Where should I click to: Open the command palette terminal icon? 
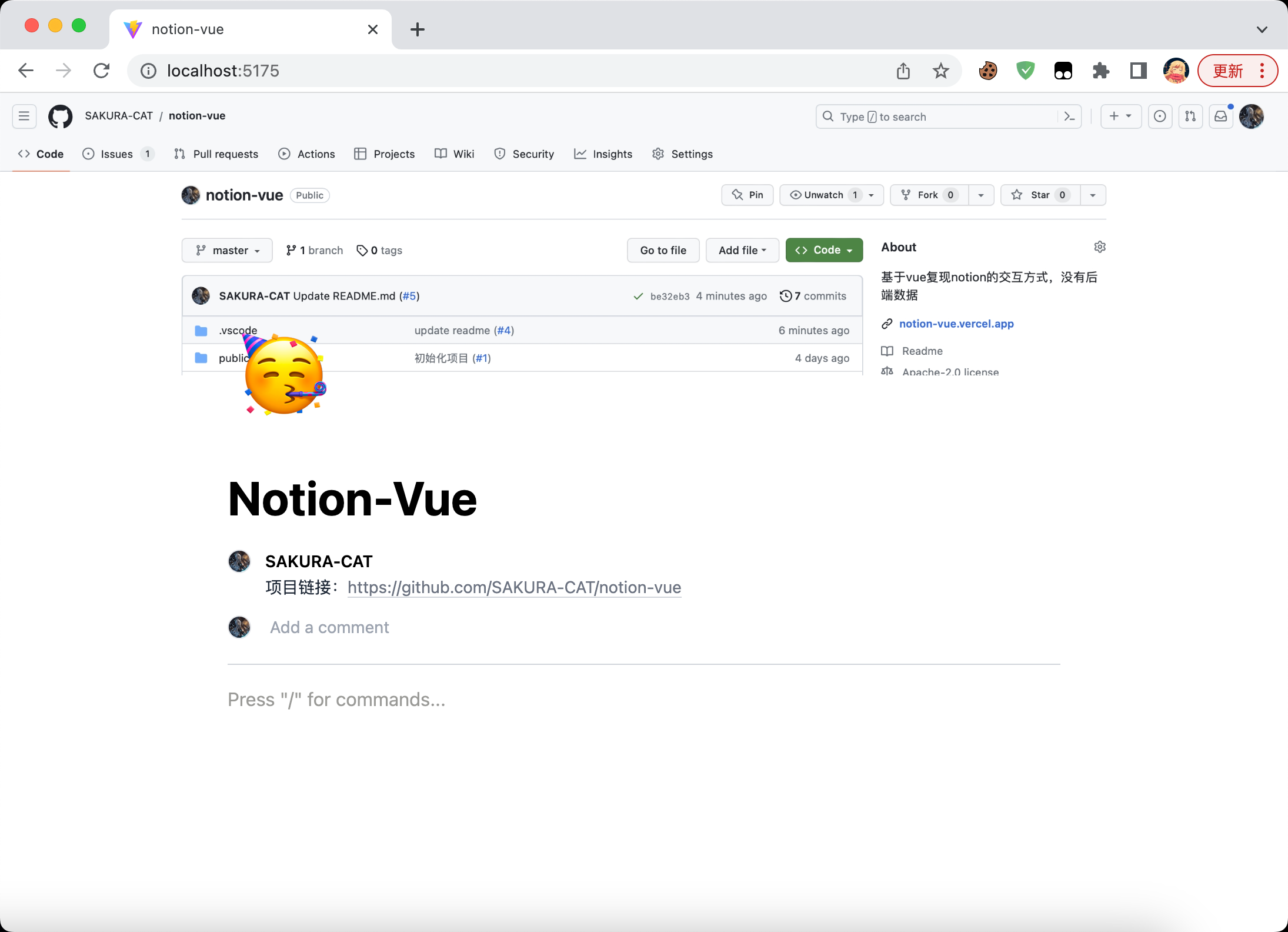[x=1070, y=116]
